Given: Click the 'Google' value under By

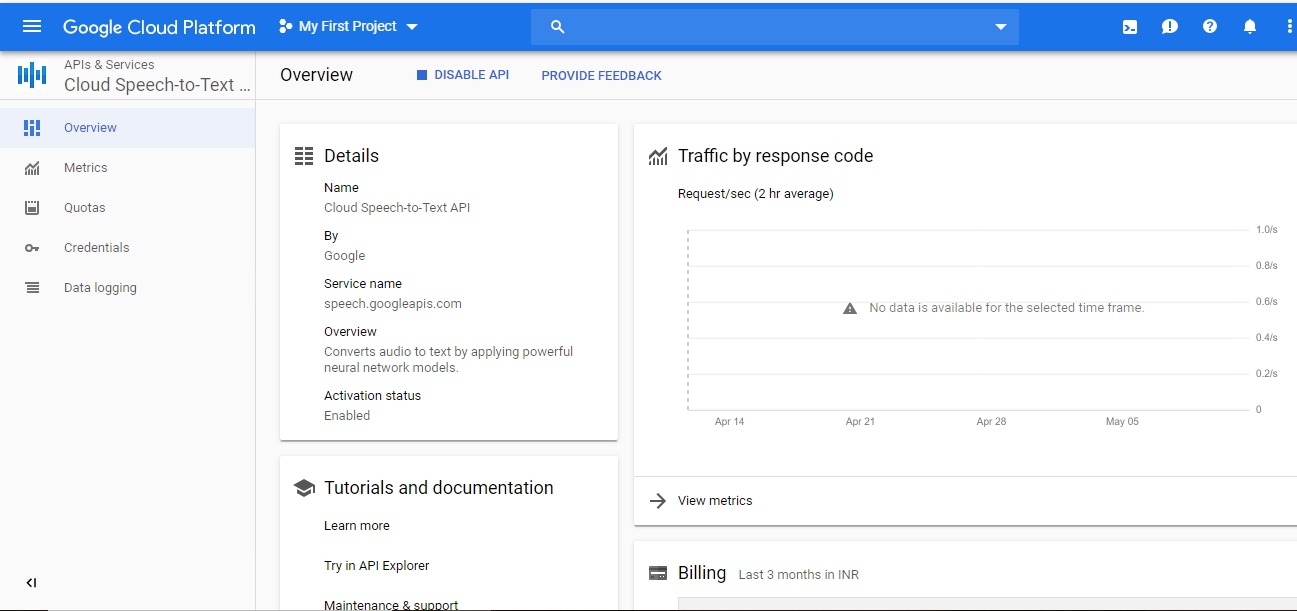Looking at the screenshot, I should (345, 256).
